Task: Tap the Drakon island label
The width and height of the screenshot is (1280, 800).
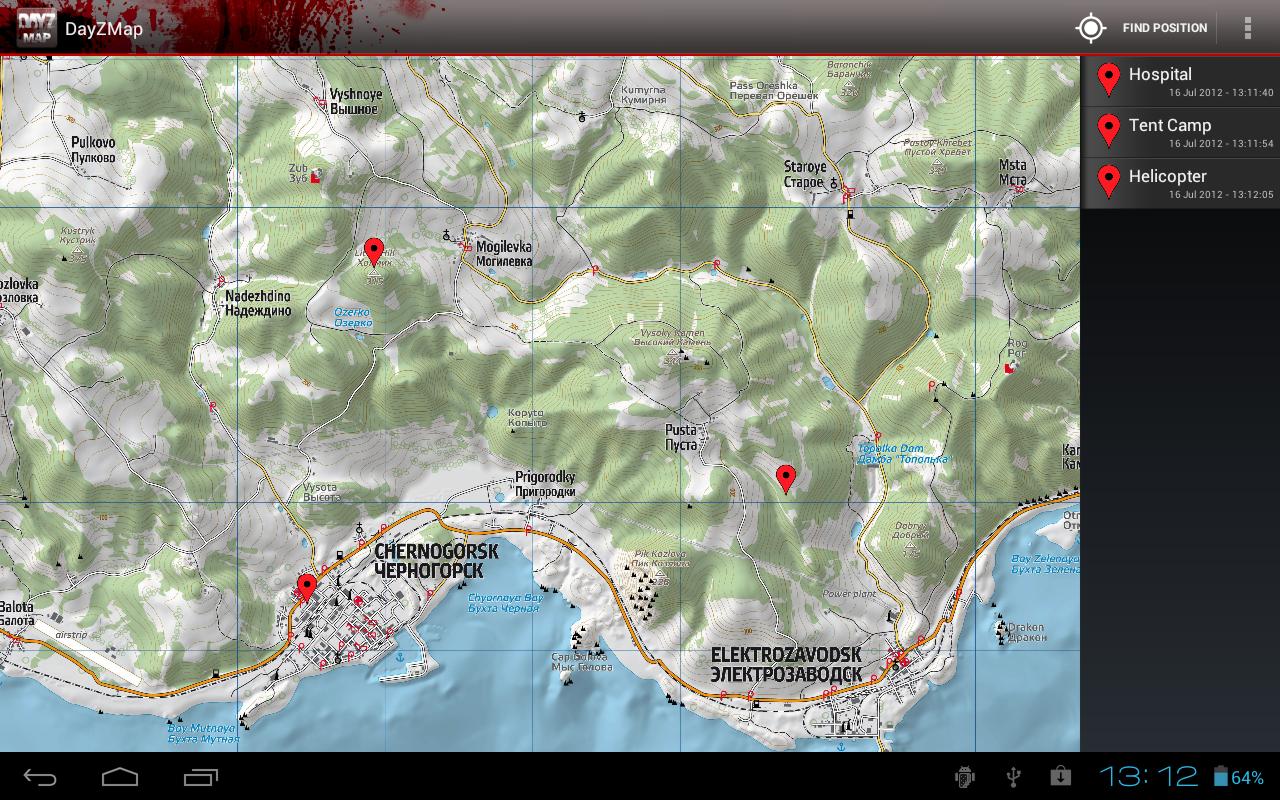Action: tap(1027, 631)
